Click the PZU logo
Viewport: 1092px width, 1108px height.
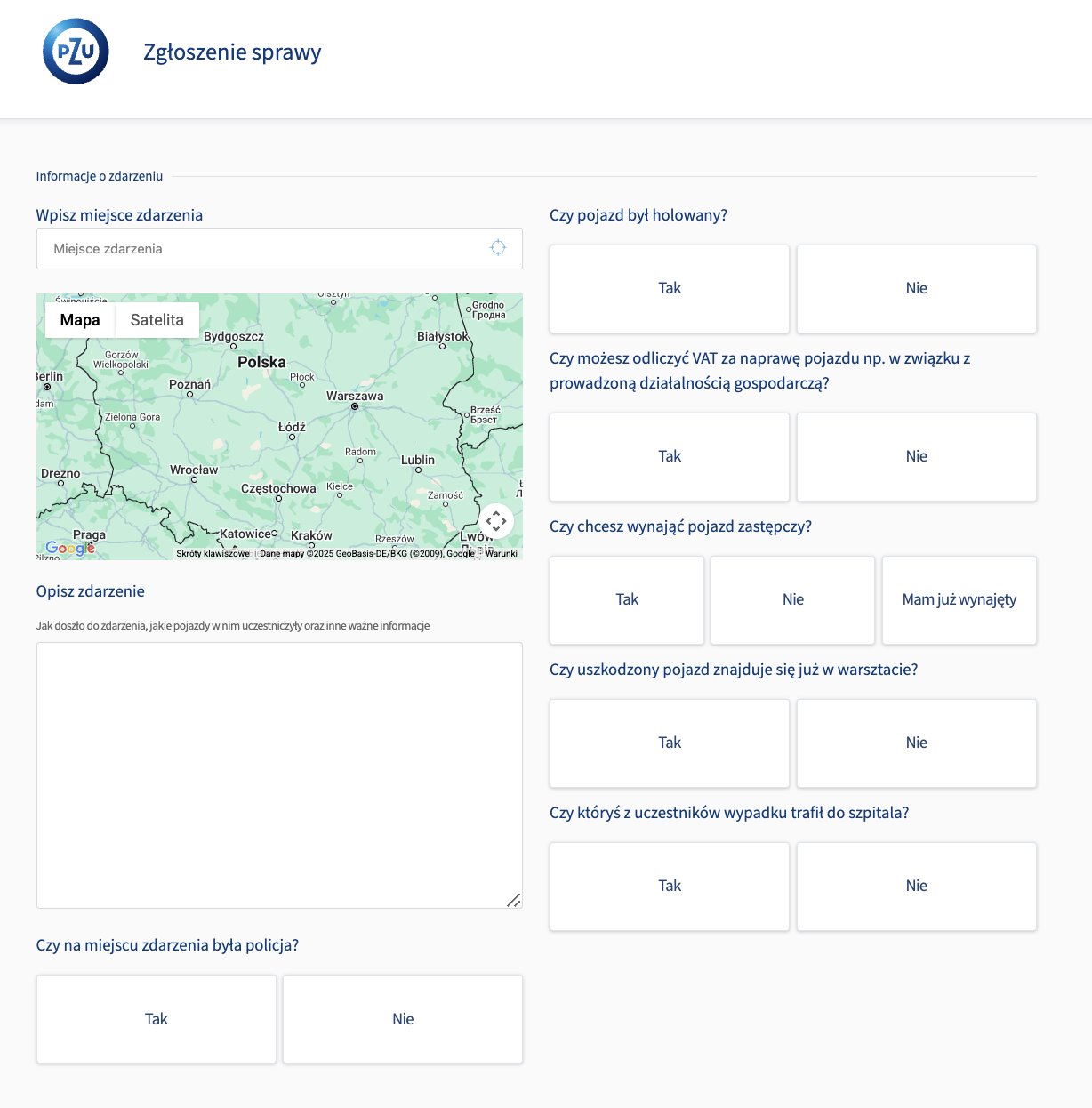coord(76,52)
